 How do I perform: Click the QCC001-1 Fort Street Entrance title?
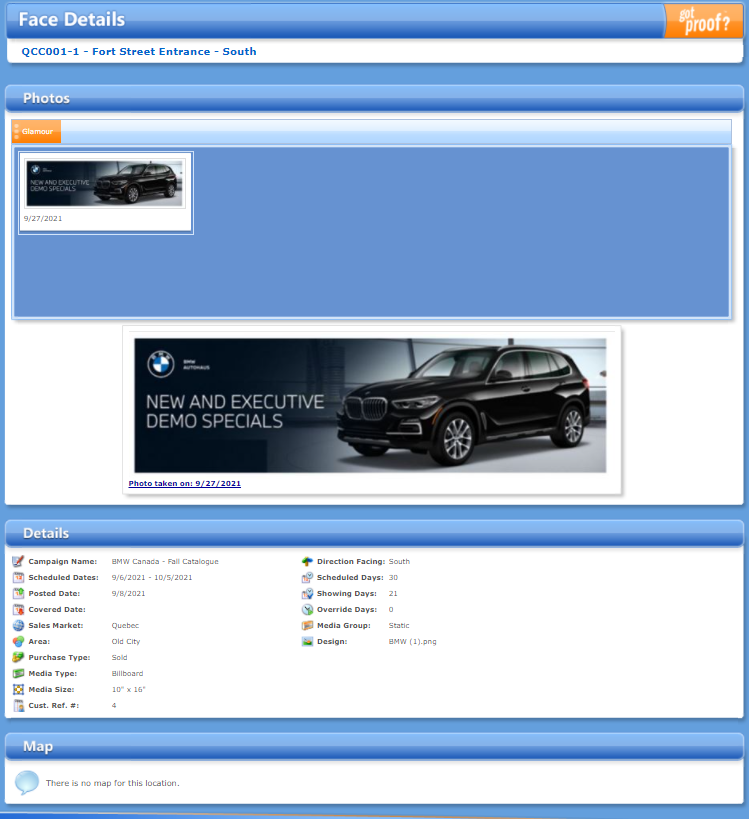(x=139, y=51)
